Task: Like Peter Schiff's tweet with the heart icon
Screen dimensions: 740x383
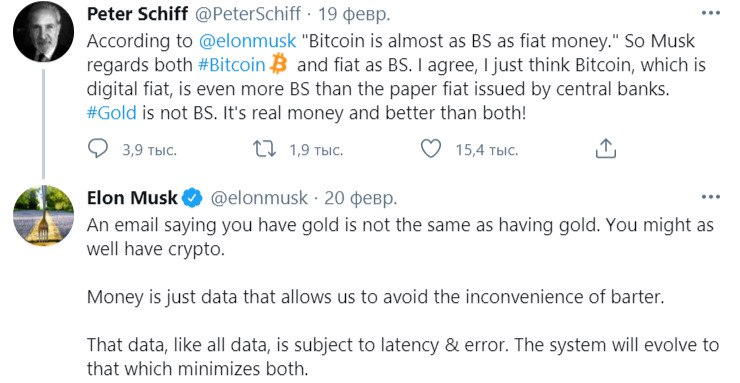Action: point(430,149)
